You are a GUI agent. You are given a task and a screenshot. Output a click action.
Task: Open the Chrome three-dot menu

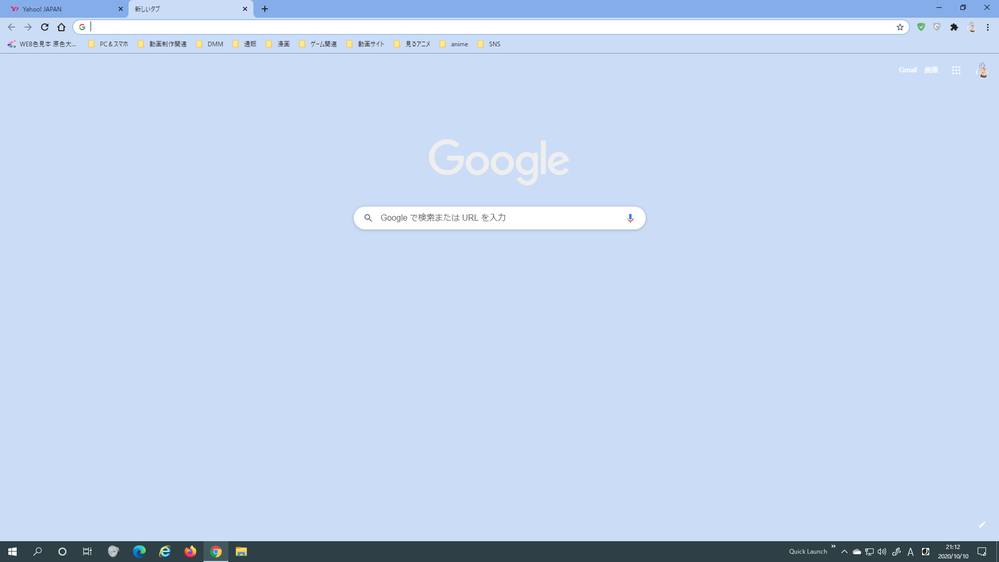click(x=988, y=27)
